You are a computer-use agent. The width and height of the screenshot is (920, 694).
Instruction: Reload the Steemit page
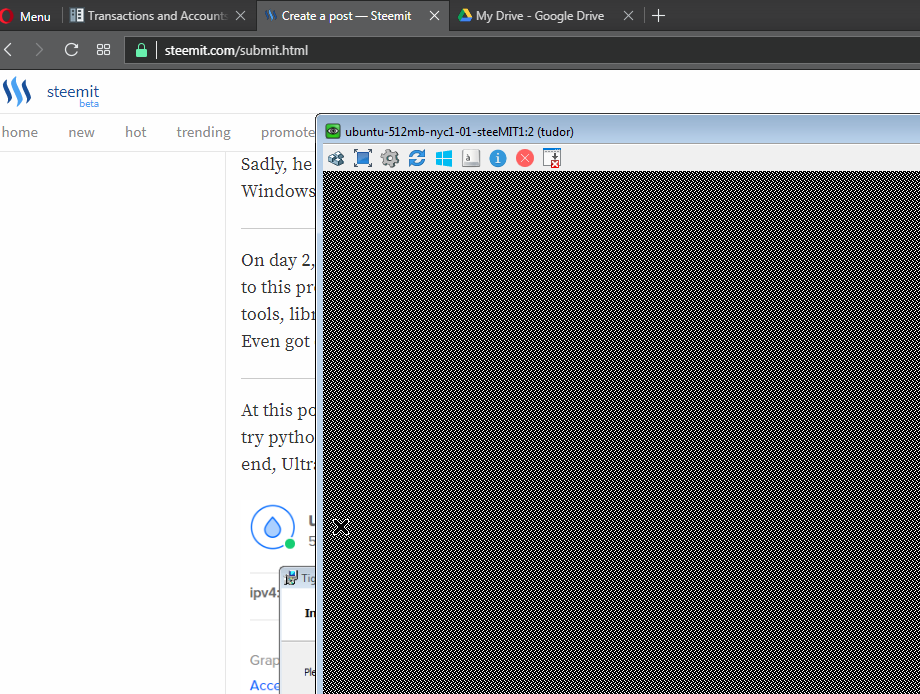tap(71, 50)
